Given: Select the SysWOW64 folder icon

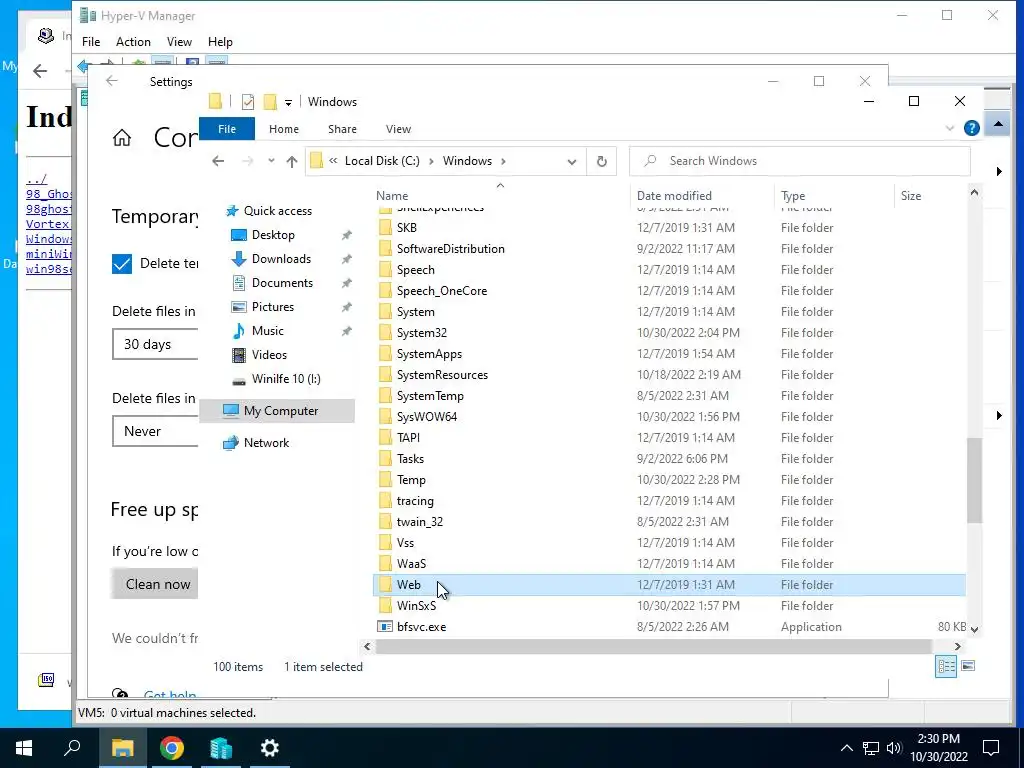Looking at the screenshot, I should pos(385,417).
